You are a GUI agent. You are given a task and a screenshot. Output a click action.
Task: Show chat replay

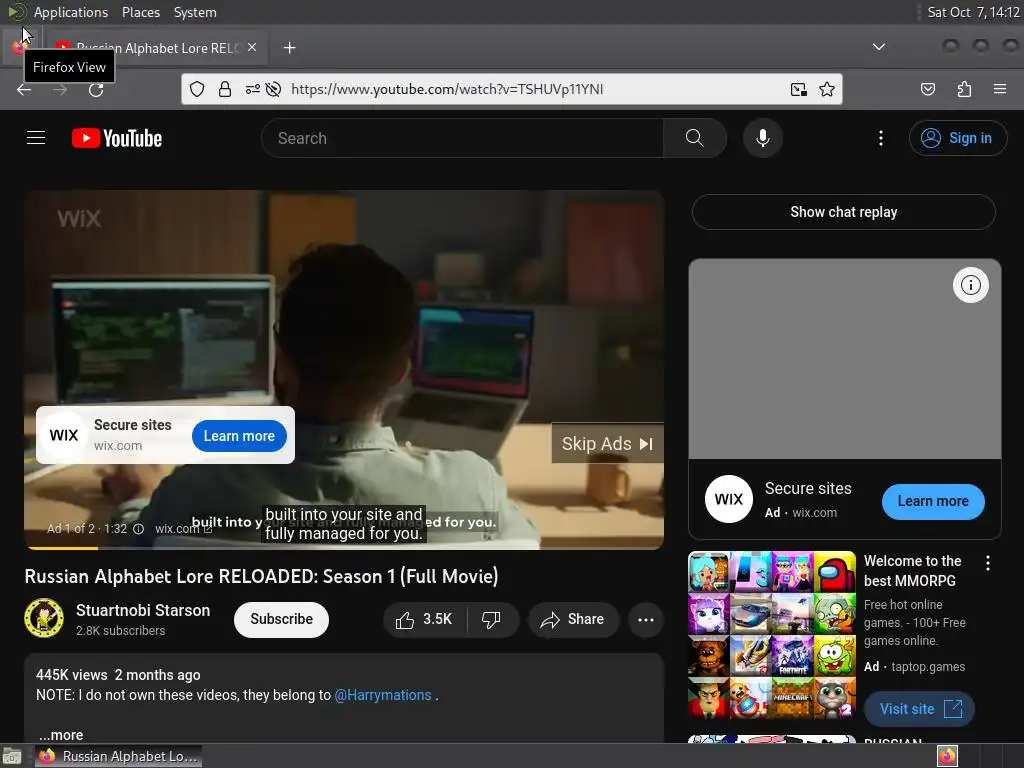(844, 212)
